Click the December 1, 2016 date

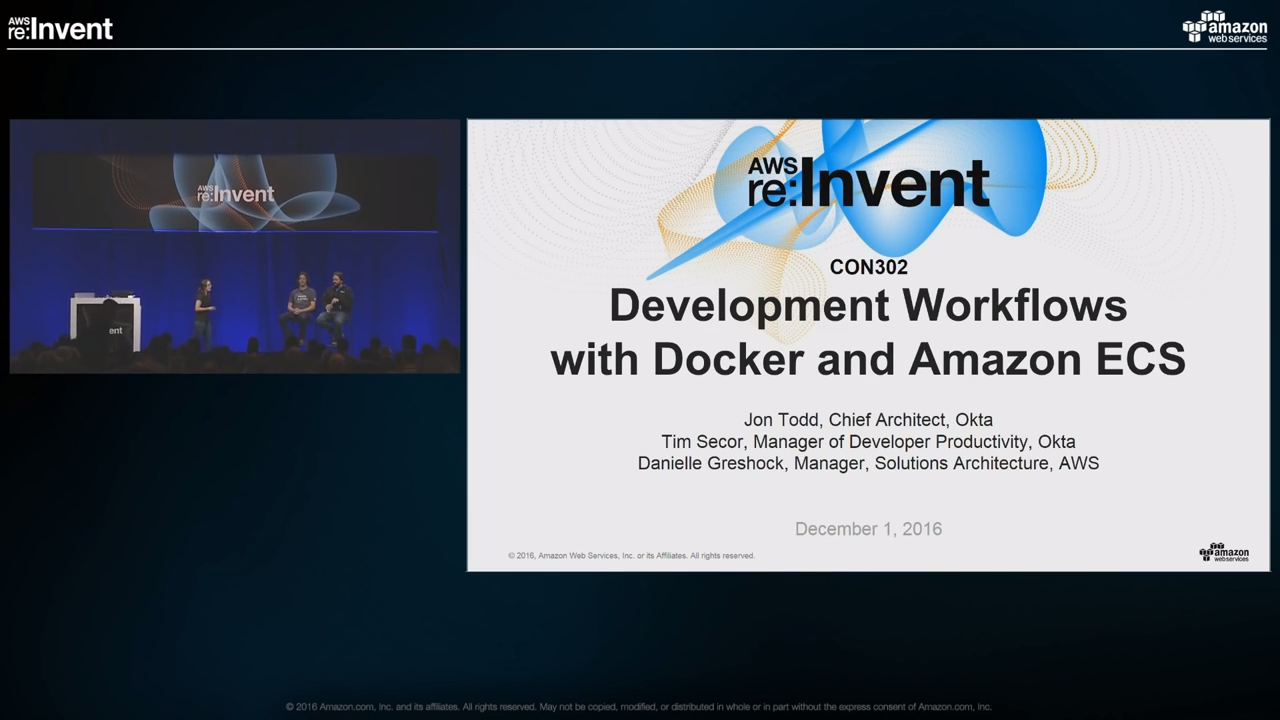[x=868, y=529]
